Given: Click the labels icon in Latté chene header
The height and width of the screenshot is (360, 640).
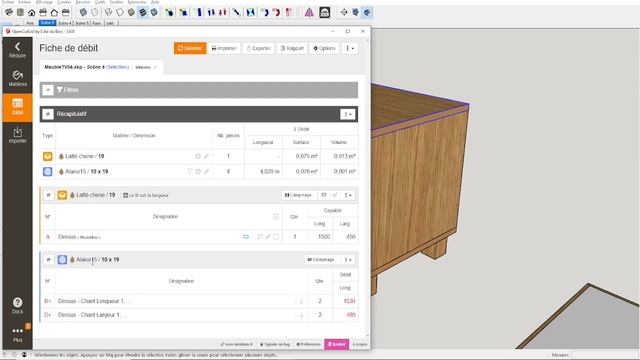Looking at the screenshot, I should coord(324,195).
